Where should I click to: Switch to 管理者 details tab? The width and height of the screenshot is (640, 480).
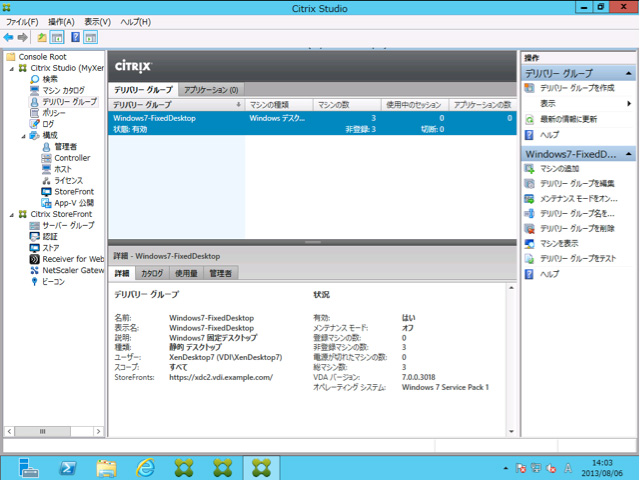pyautogui.click(x=220, y=273)
